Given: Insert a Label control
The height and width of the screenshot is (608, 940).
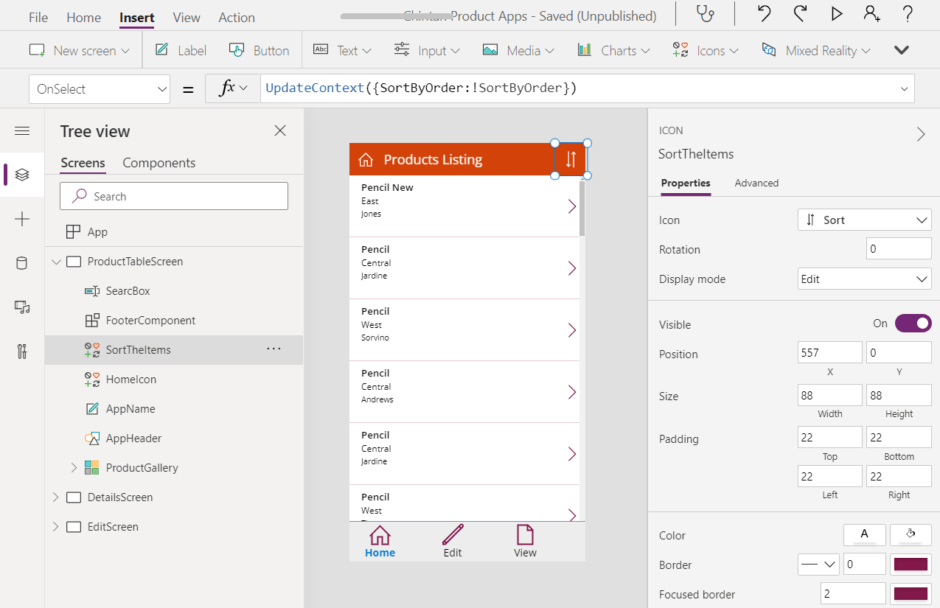Looking at the screenshot, I should [x=180, y=50].
